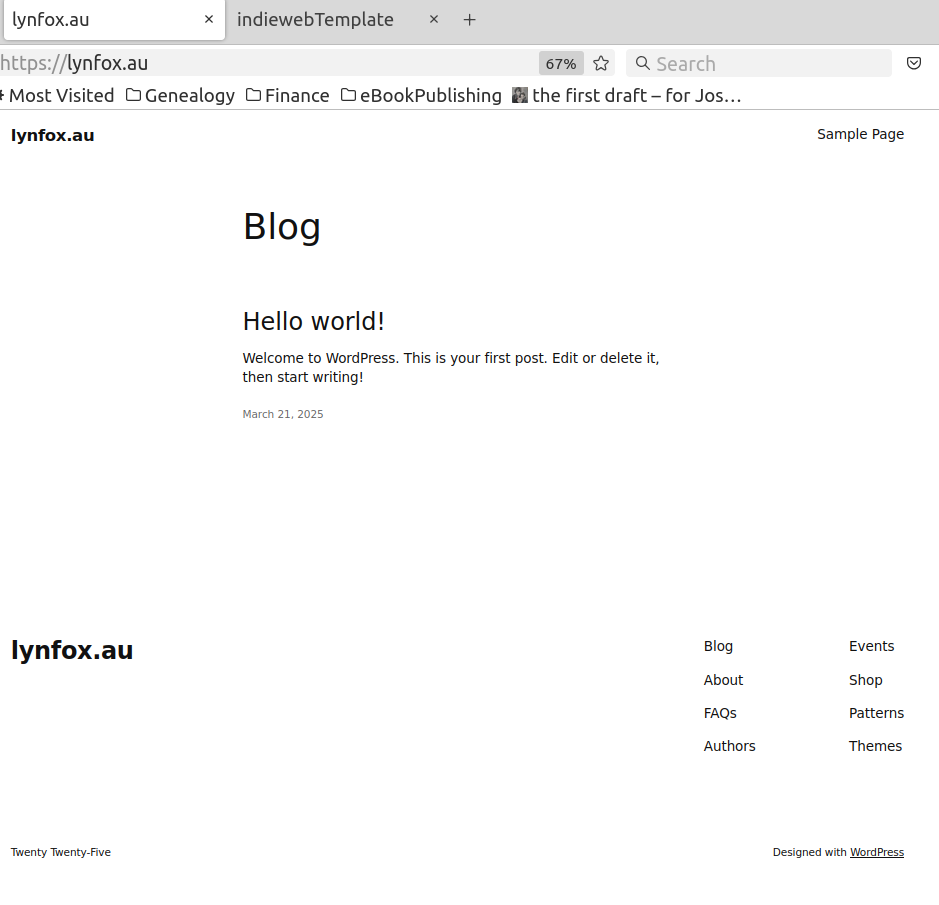
Task: Select the lynfox.au tab
Action: (100, 19)
